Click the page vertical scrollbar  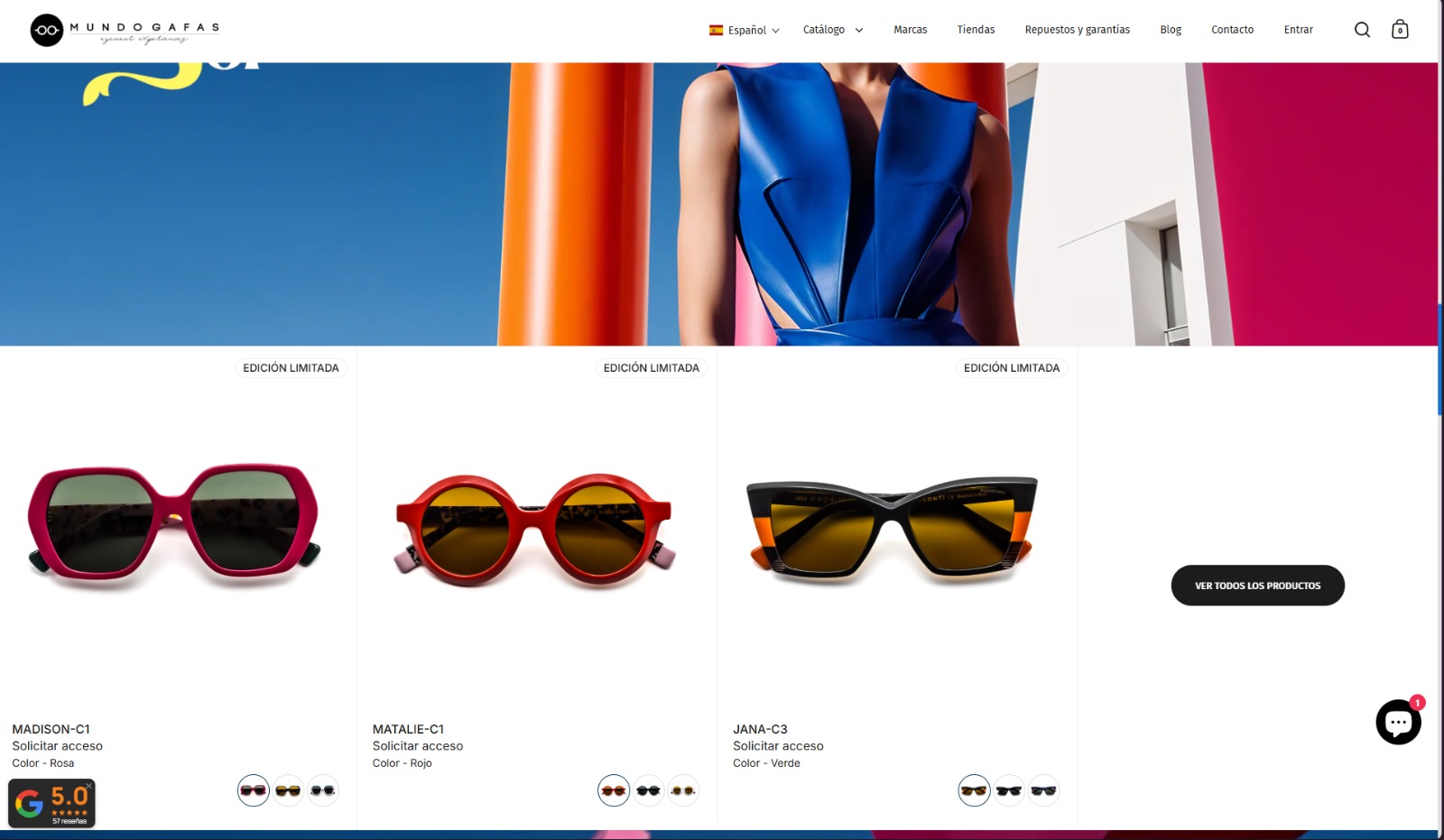[1440, 361]
